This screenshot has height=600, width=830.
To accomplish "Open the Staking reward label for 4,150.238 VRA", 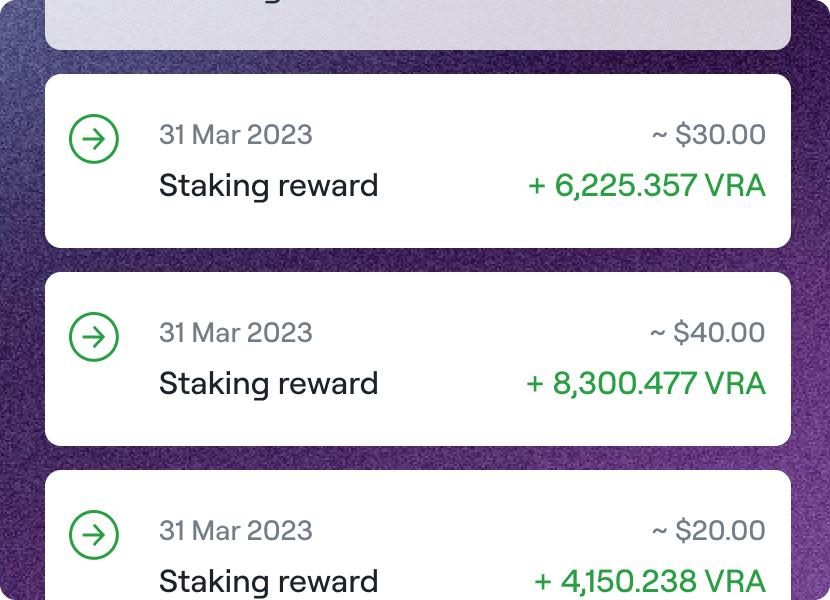I will point(268,581).
